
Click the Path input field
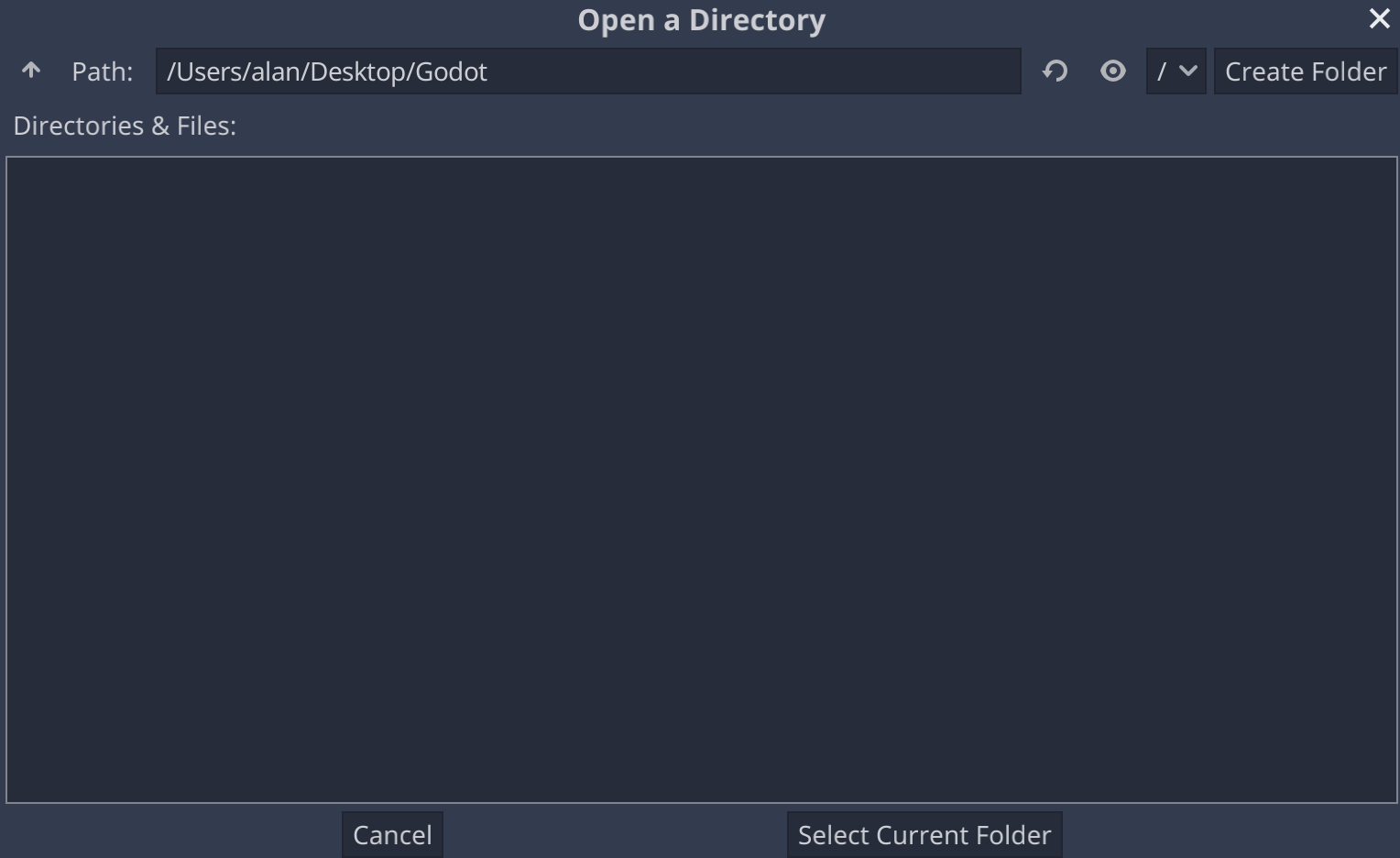588,71
